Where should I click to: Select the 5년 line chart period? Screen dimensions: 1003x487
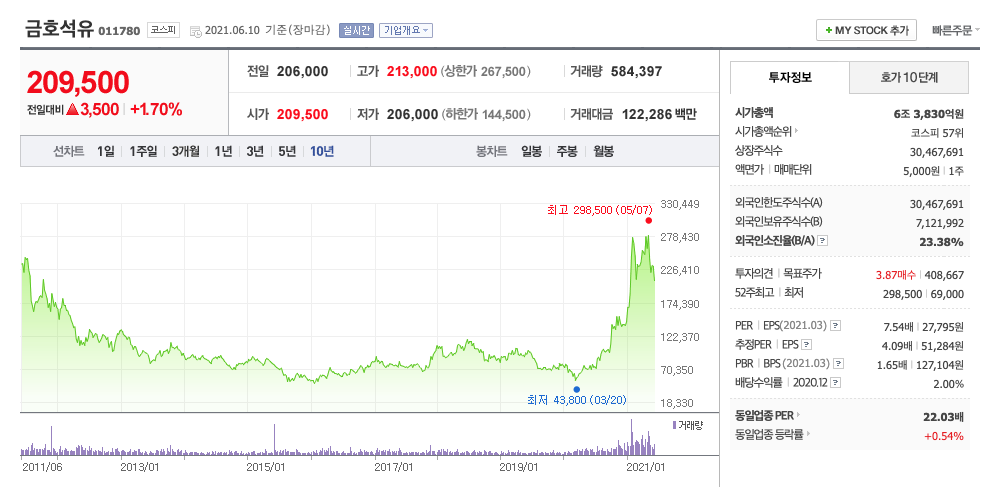click(287, 152)
